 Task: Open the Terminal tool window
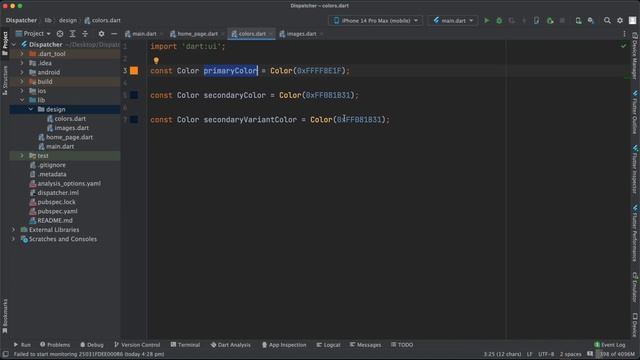(x=185, y=345)
